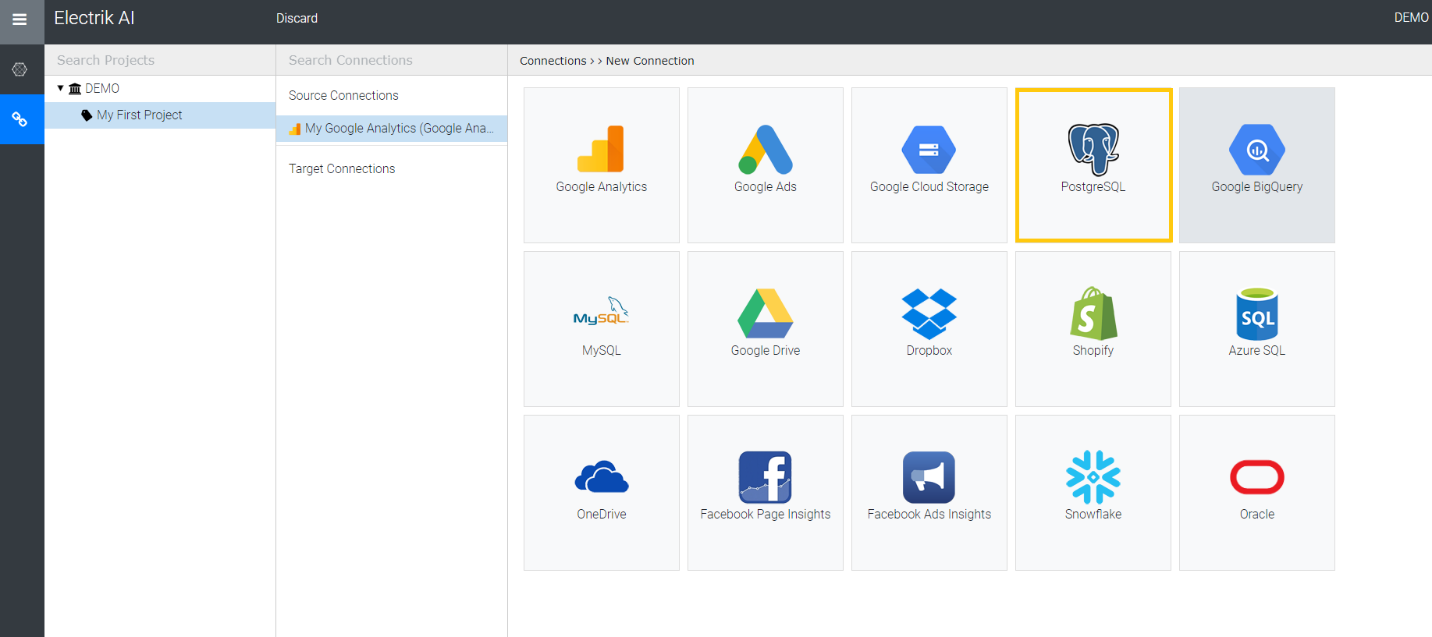Click the Target Connections section
Viewport: 1432px width, 637px height.
[342, 169]
